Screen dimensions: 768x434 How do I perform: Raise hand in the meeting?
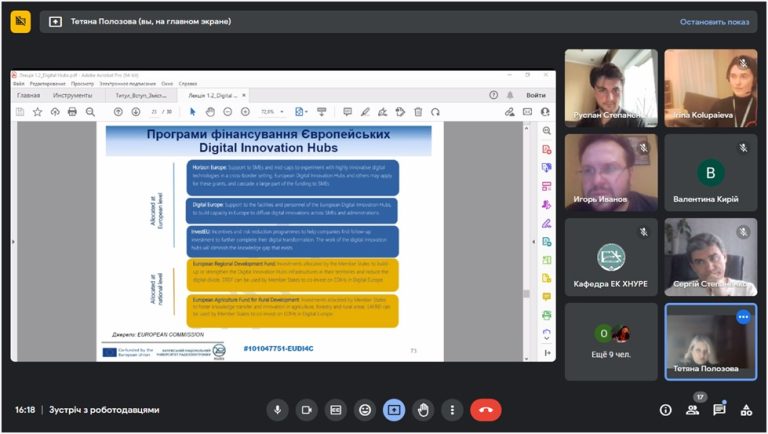[423, 410]
